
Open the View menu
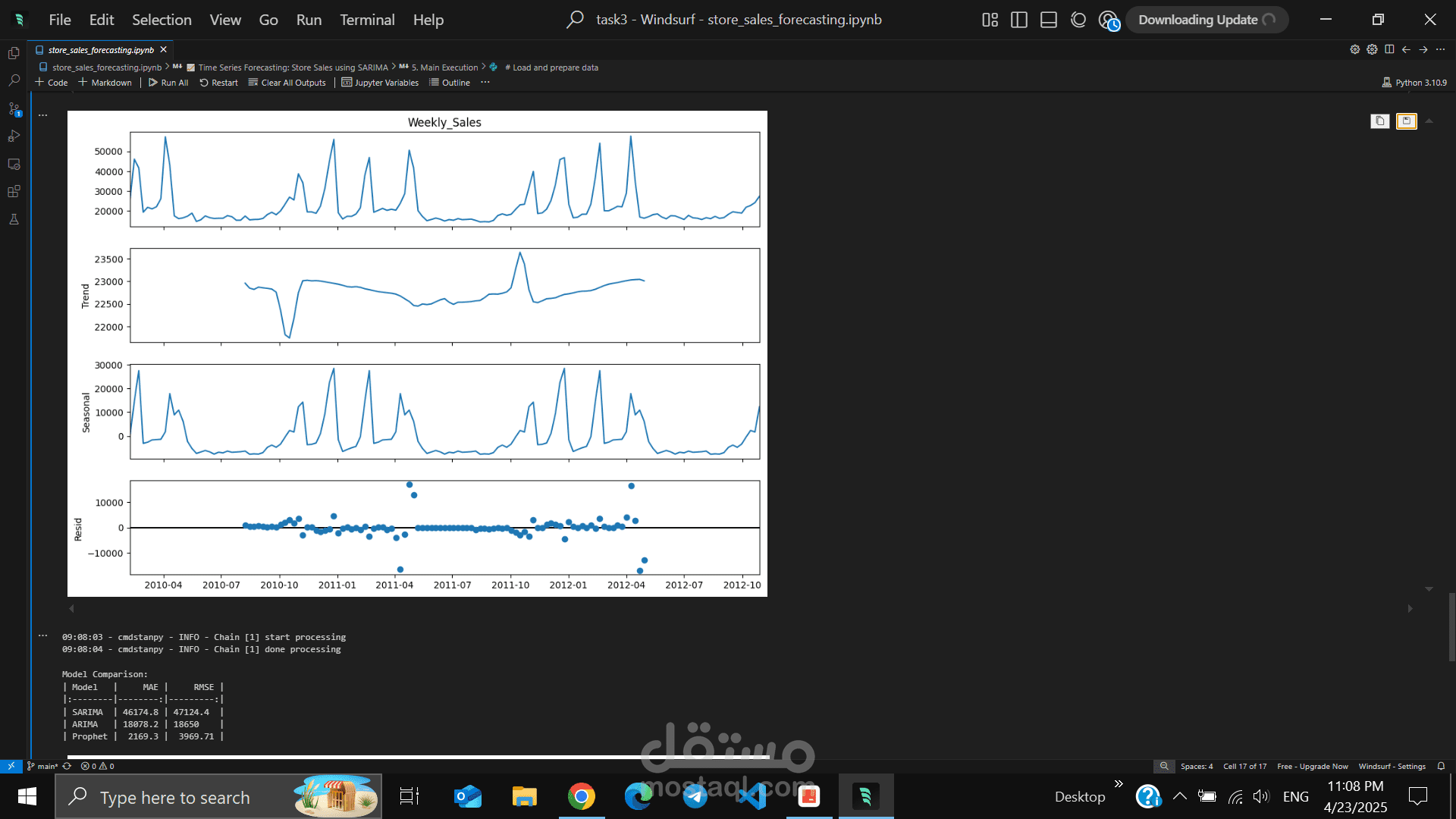pyautogui.click(x=225, y=20)
